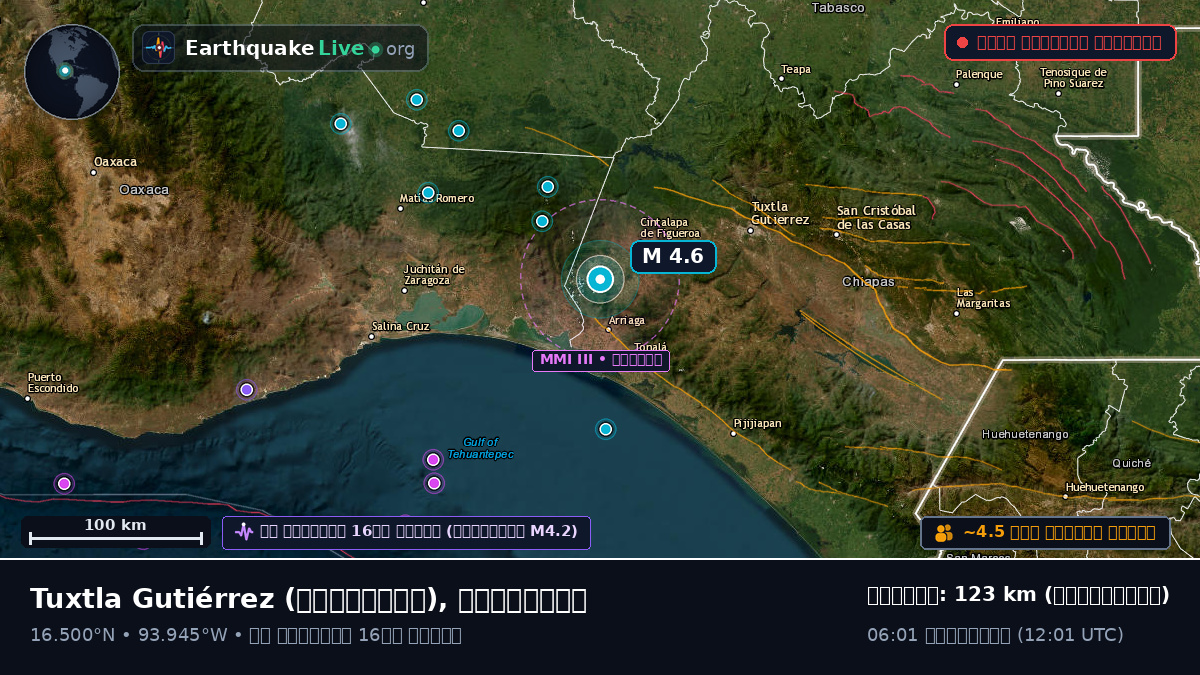Select the teal offshore marker west of Pijijiapan
The height and width of the screenshot is (675, 1200).
tap(605, 429)
